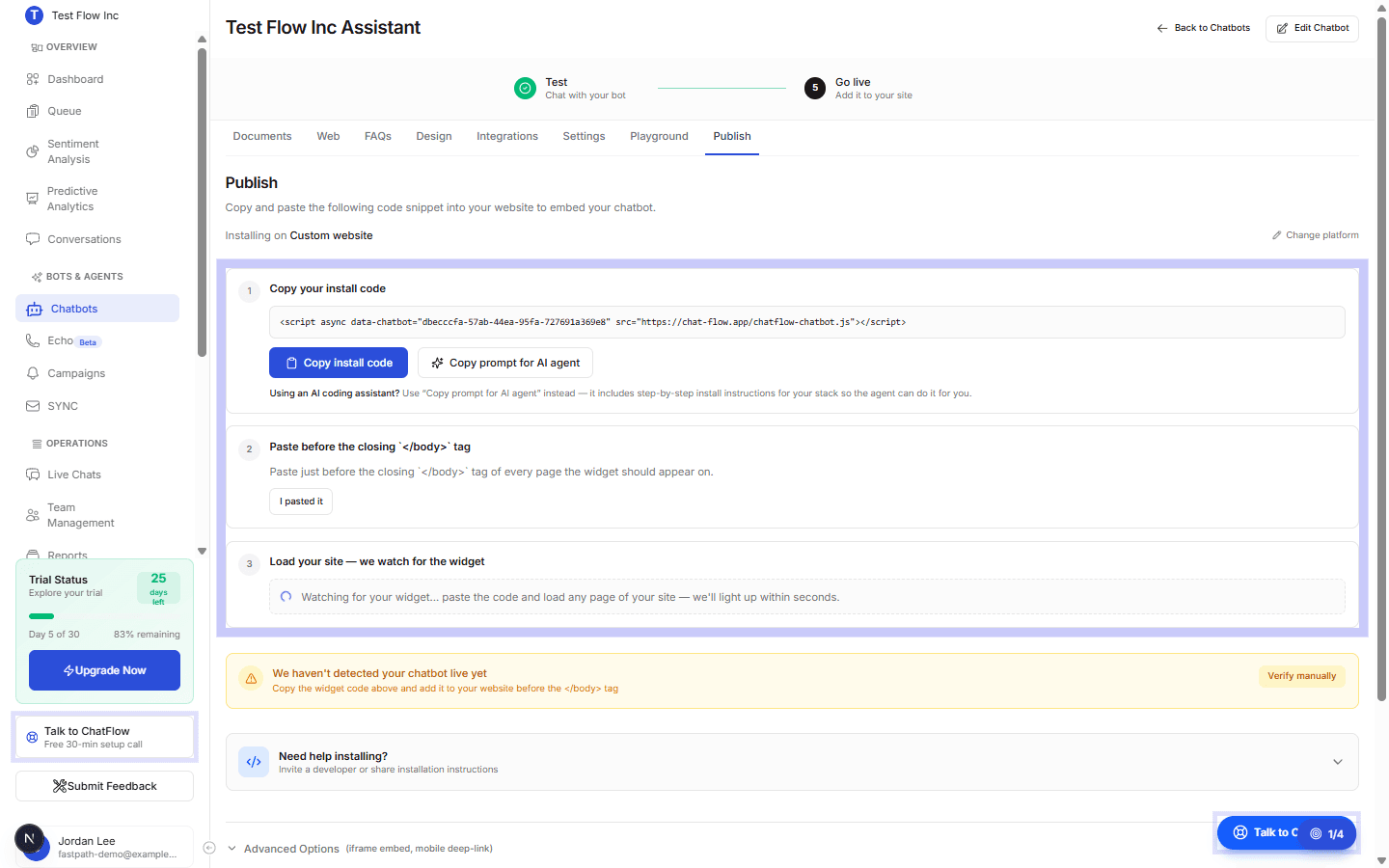This screenshot has height=868, width=1389.
Task: Switch to the Web tab
Action: coord(328,137)
